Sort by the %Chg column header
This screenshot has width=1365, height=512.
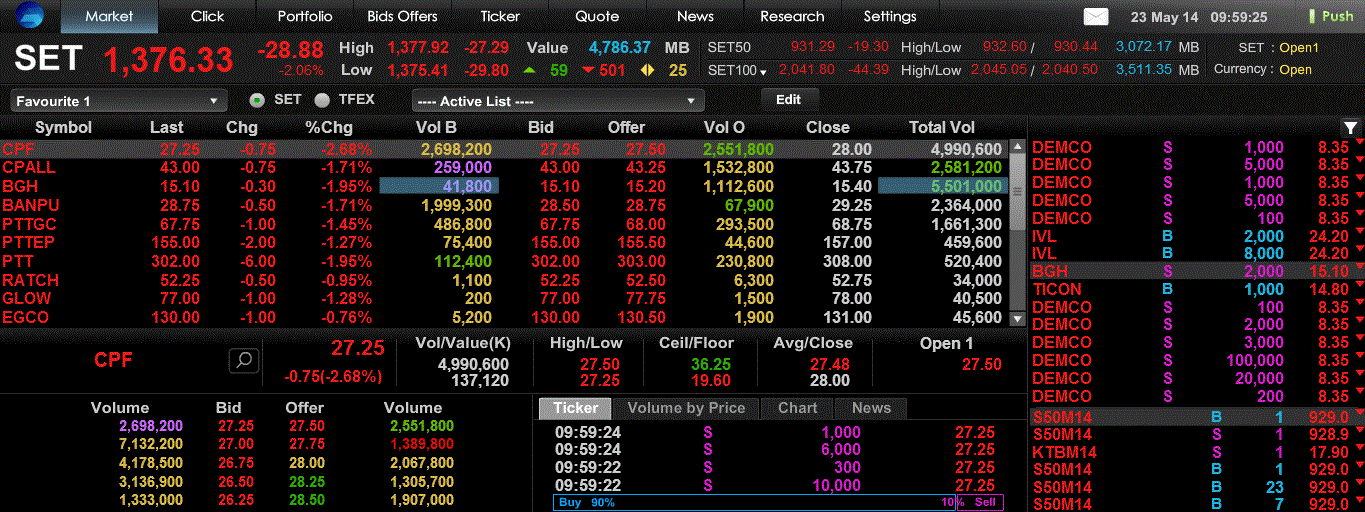coord(329,128)
